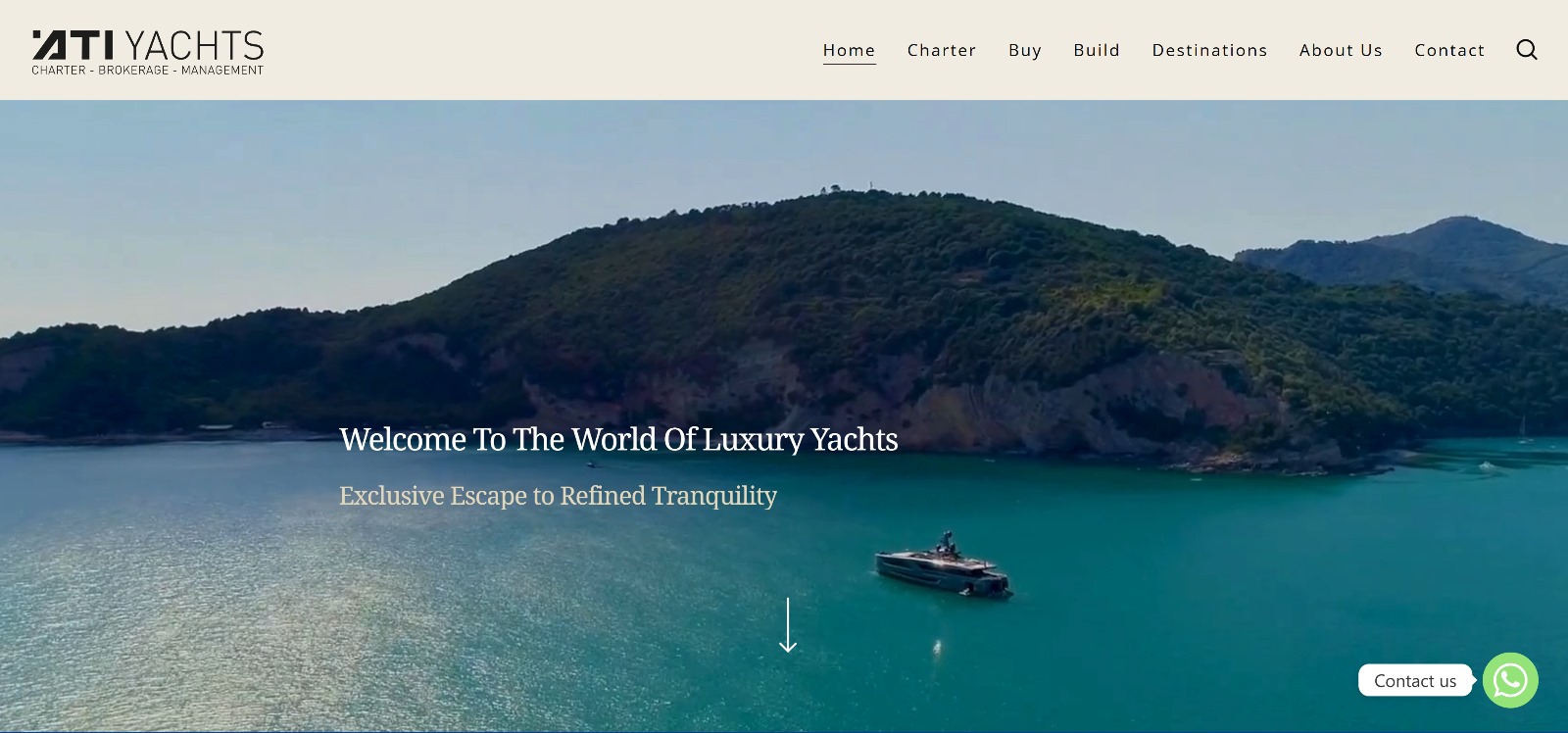This screenshot has height=733, width=1568.
Task: Click the Welcome To The World heading
Action: (618, 439)
